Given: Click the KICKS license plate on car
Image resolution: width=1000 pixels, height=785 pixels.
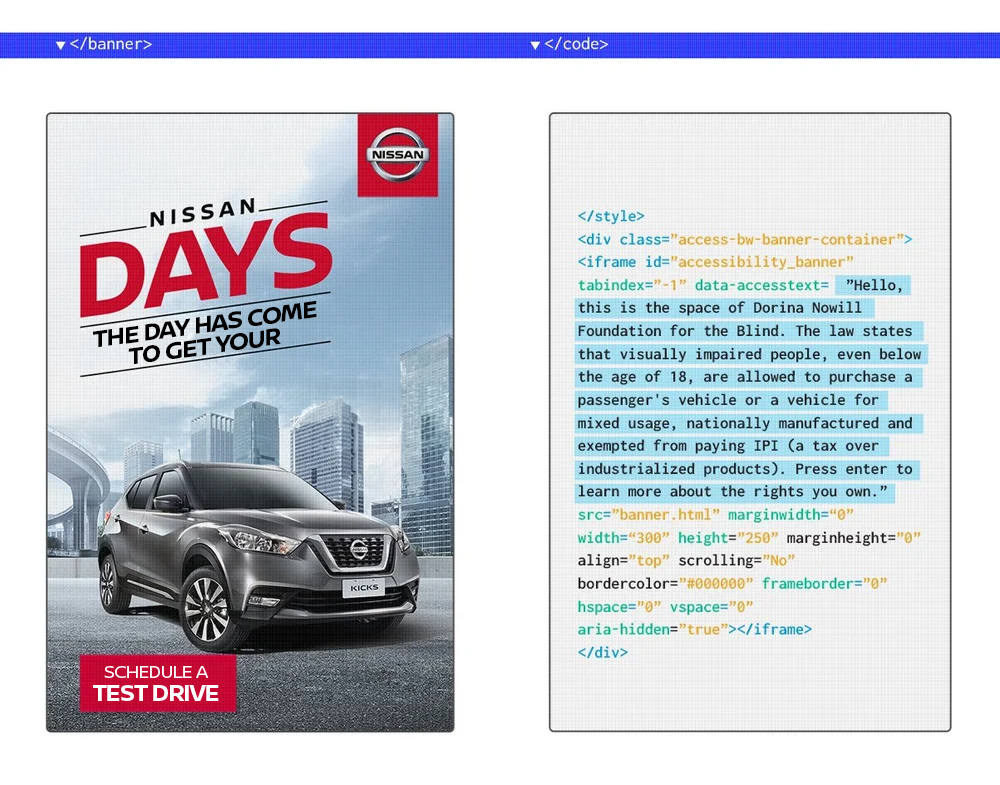Looking at the screenshot, I should coord(364,587).
